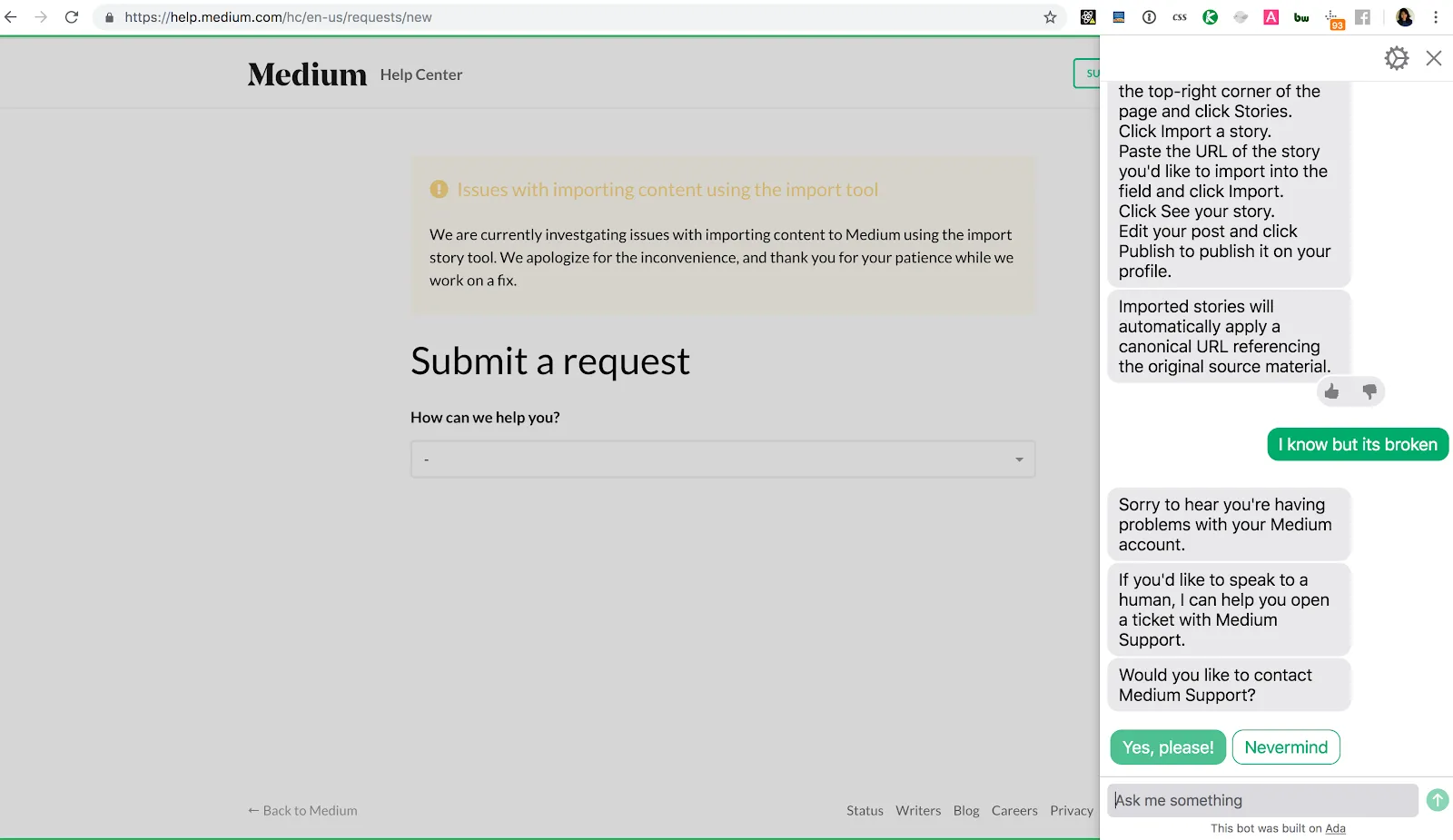Image resolution: width=1453 pixels, height=840 pixels.
Task: Open the Blog footer link
Action: (x=966, y=811)
